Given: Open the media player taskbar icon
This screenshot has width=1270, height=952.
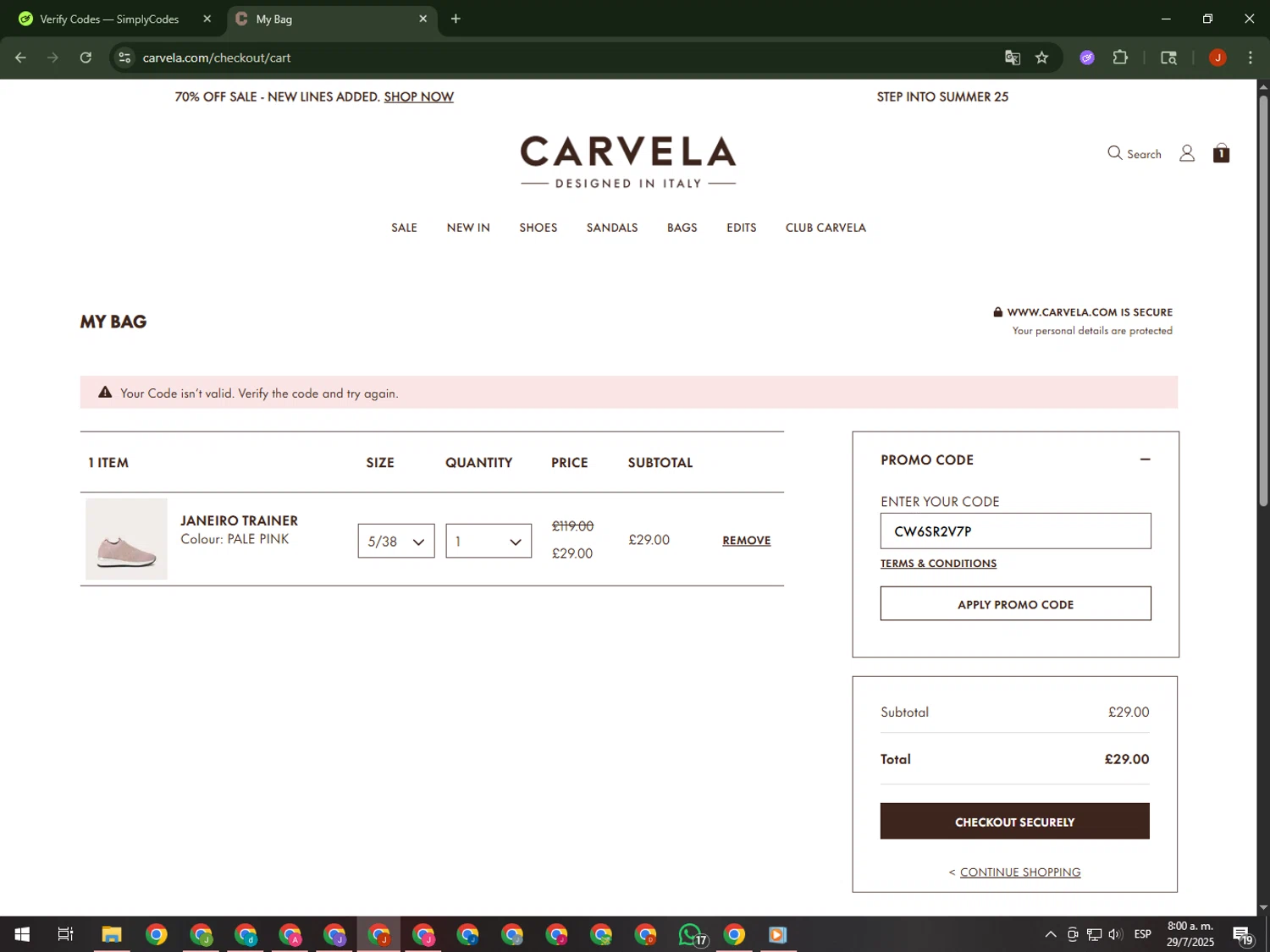Looking at the screenshot, I should [x=777, y=934].
